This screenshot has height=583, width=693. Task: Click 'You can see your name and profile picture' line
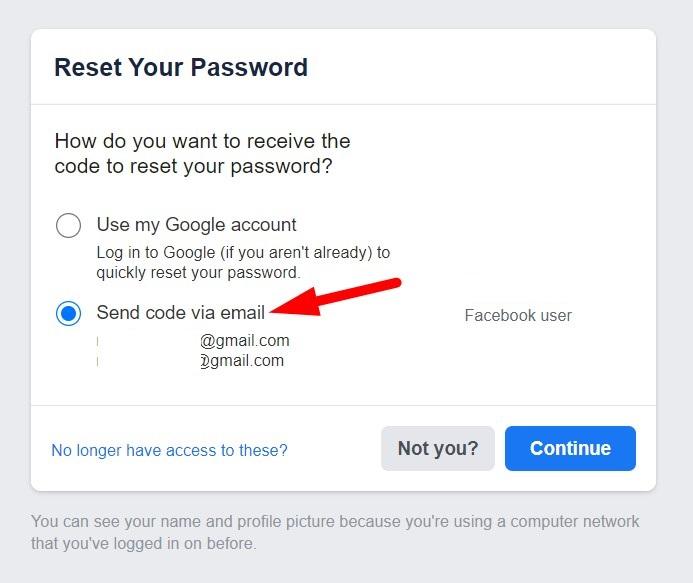coord(335,522)
